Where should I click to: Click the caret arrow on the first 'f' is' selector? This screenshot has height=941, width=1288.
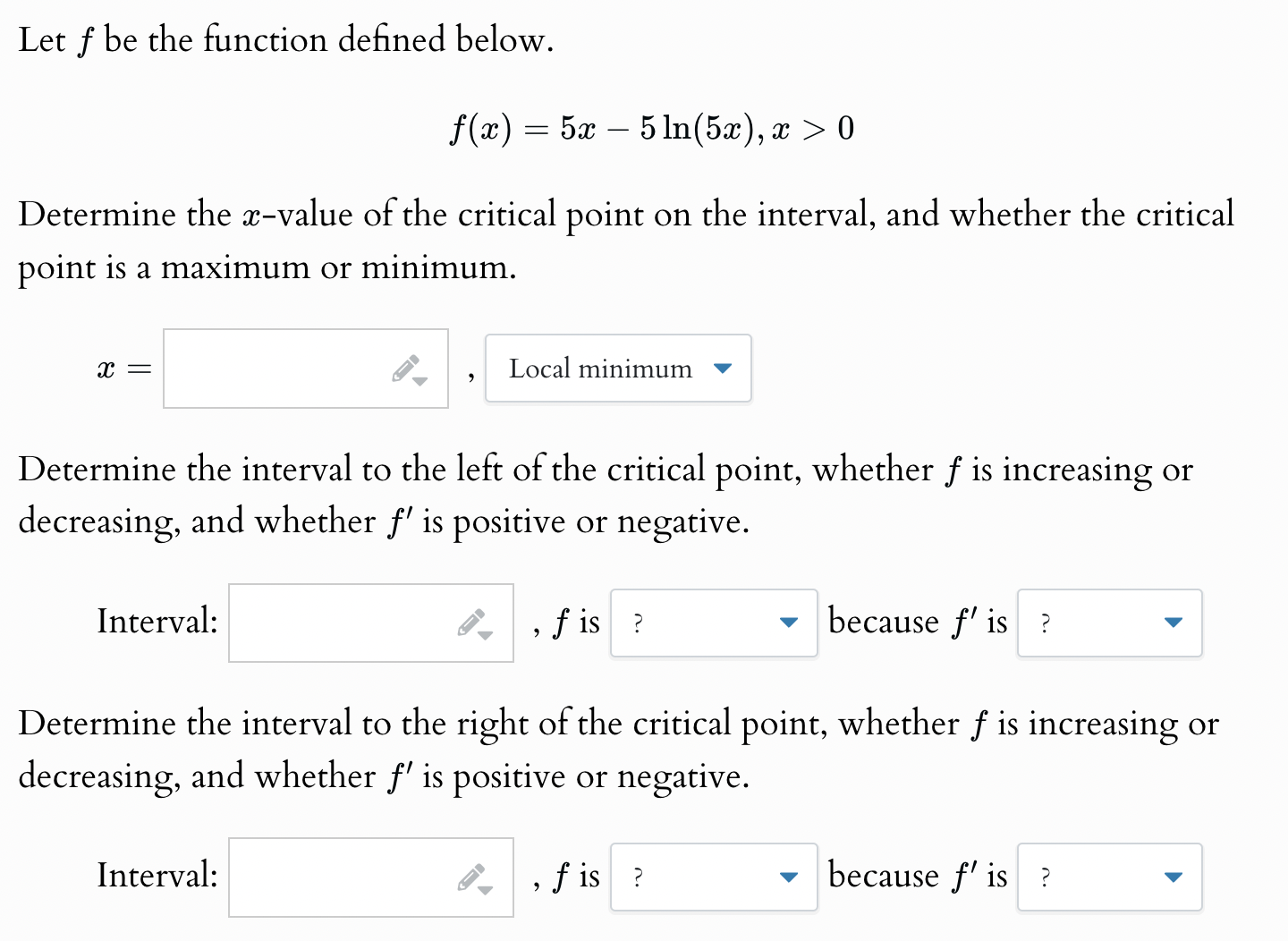click(1174, 623)
